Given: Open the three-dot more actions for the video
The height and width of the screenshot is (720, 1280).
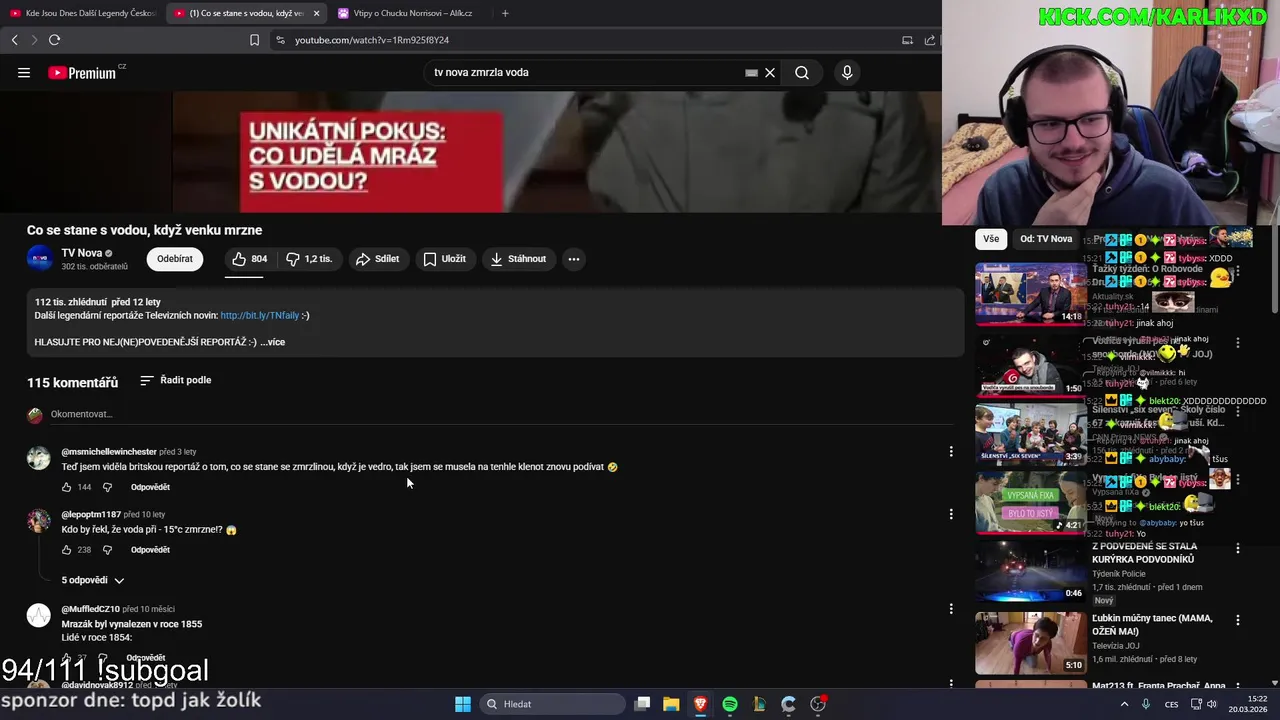Looking at the screenshot, I should pos(574,259).
